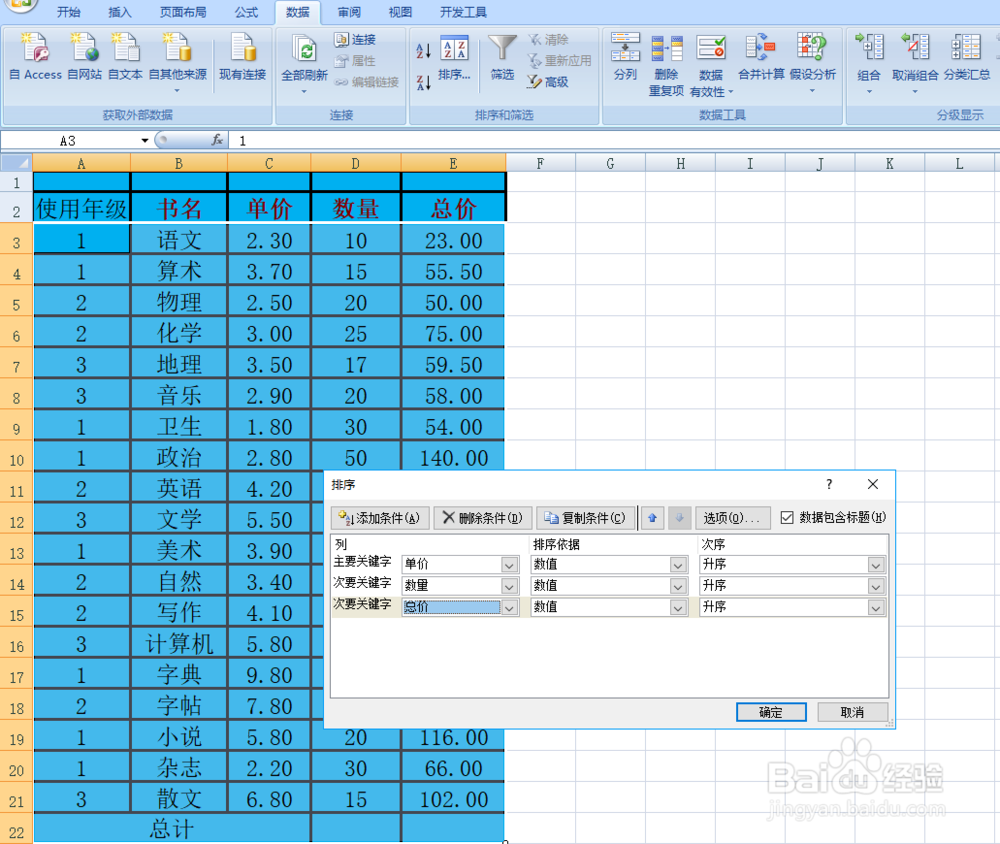Expand 升序 order dropdown for 总价

click(x=876, y=607)
